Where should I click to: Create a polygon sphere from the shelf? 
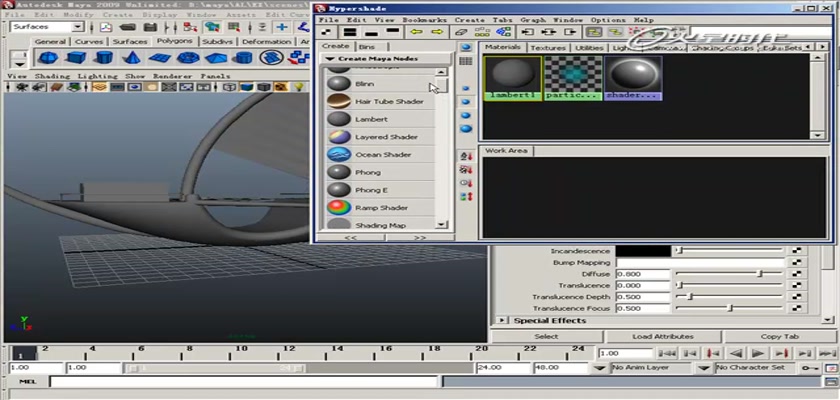48,57
